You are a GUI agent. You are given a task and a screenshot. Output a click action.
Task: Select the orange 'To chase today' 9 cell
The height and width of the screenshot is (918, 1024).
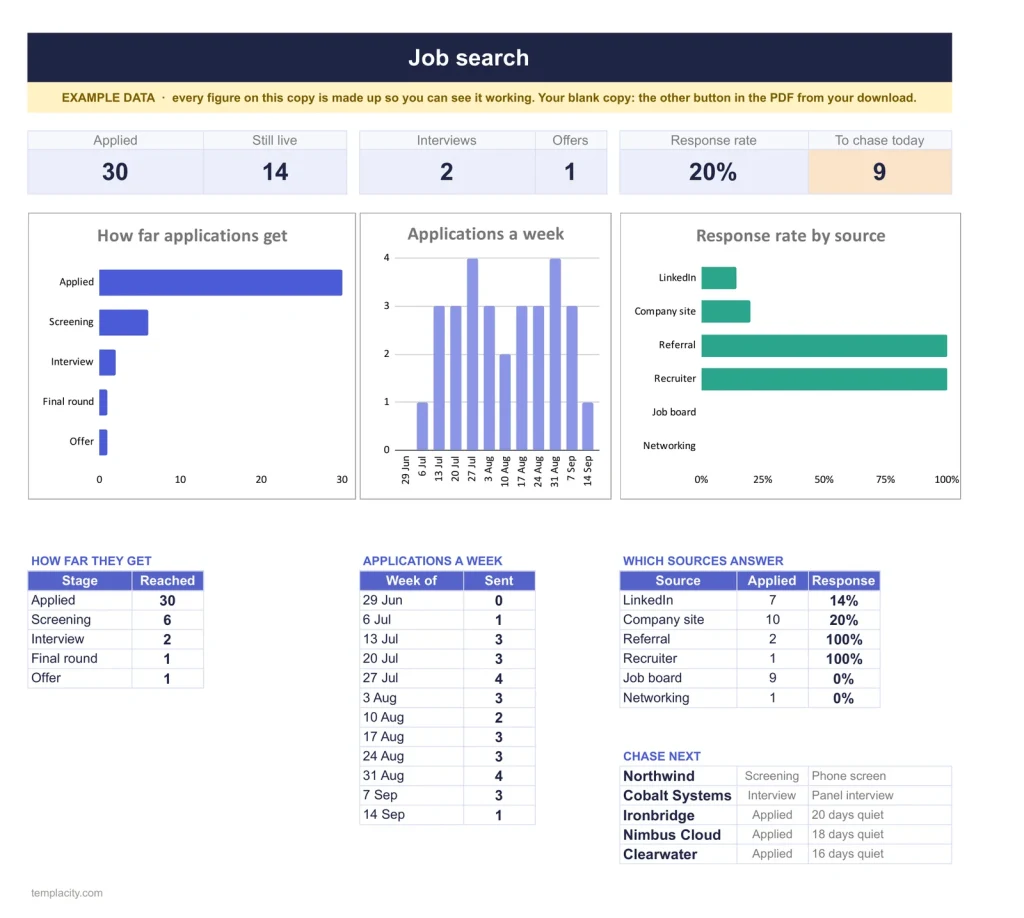pos(880,172)
